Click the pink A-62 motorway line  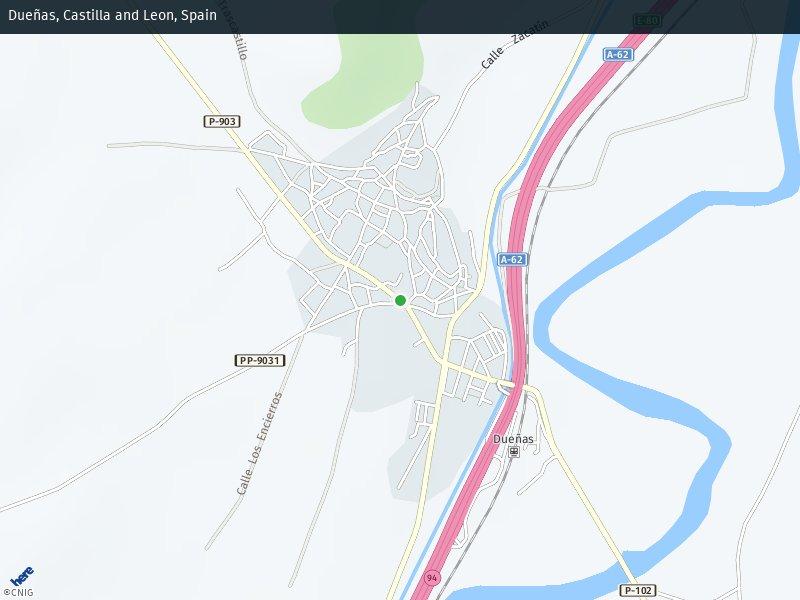(516, 306)
